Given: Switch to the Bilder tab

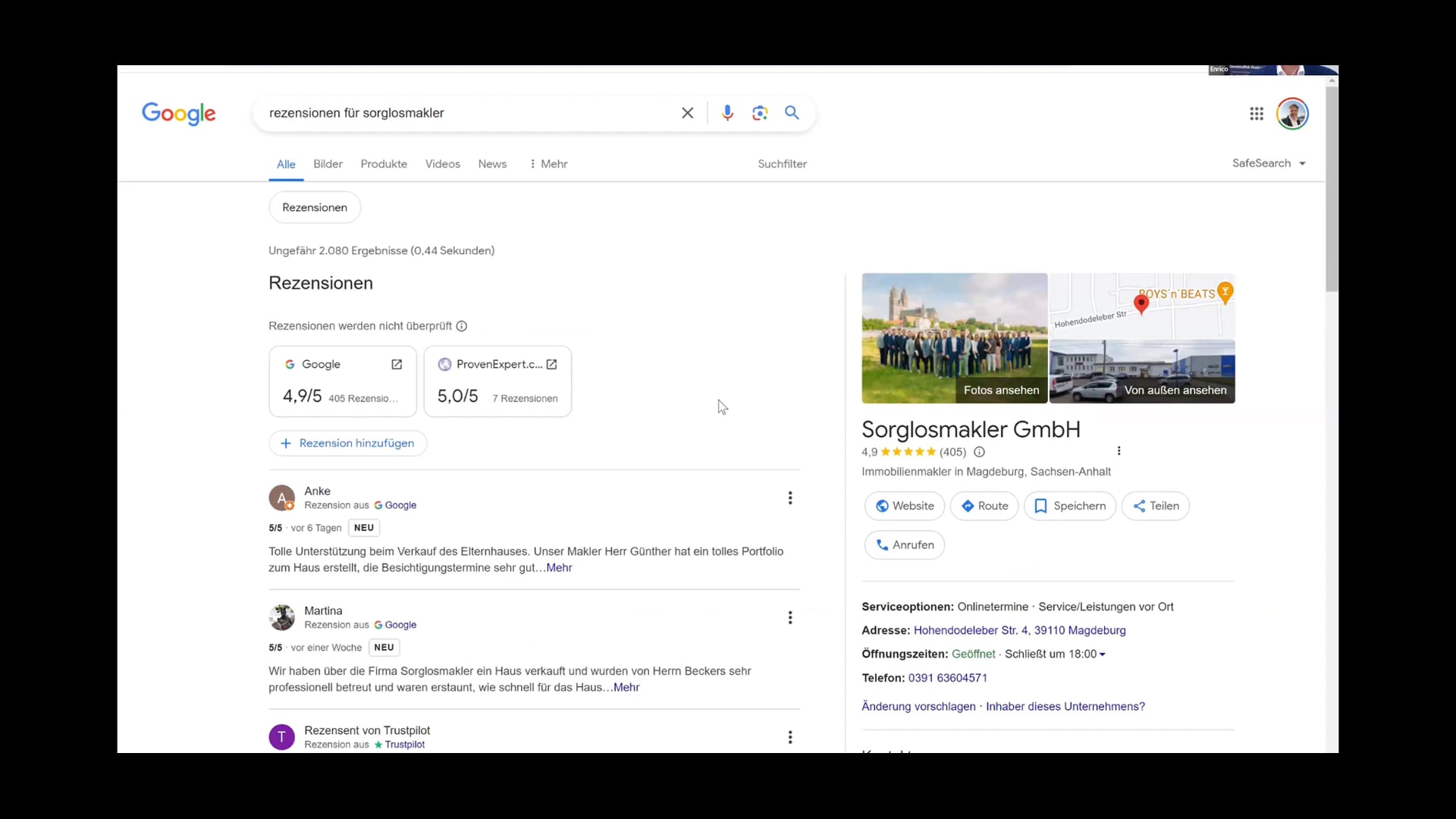Looking at the screenshot, I should pos(328,164).
